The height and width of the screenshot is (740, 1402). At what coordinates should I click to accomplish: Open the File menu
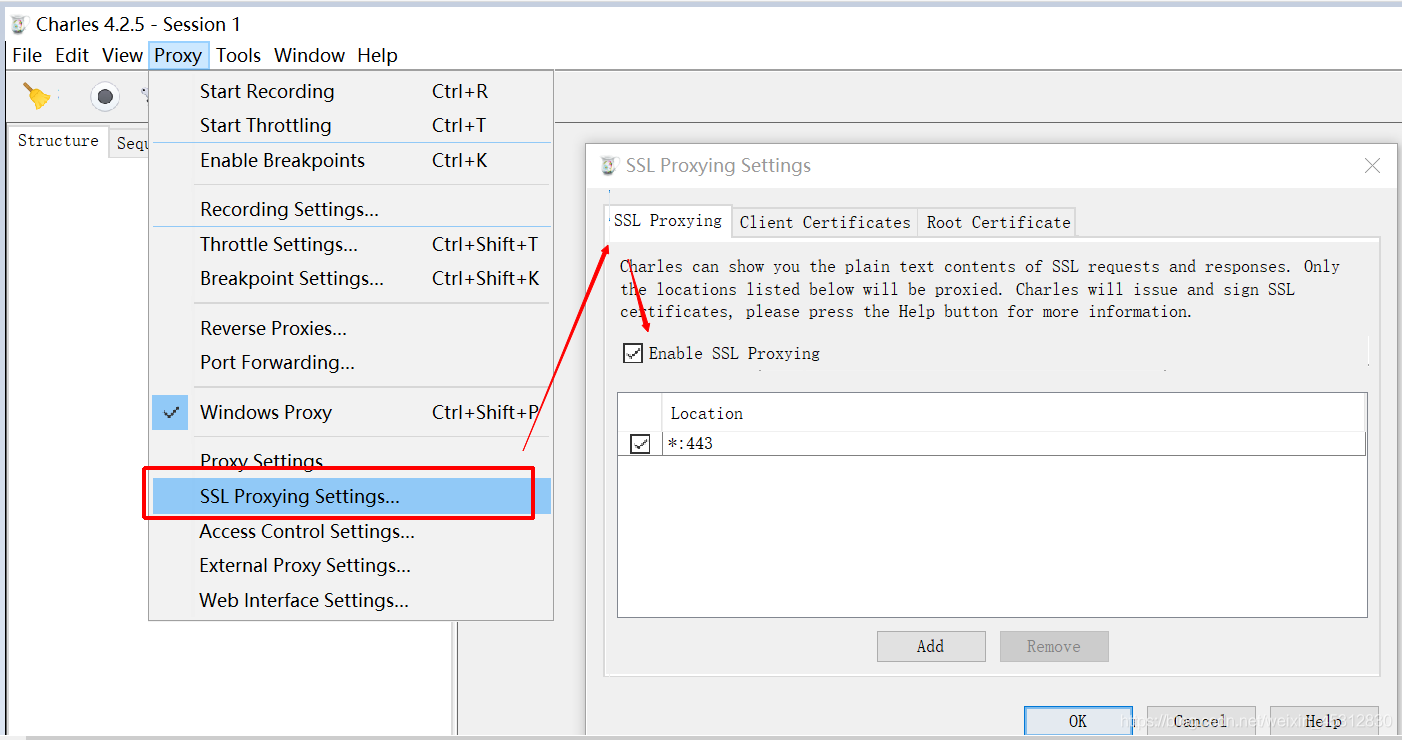[27, 55]
